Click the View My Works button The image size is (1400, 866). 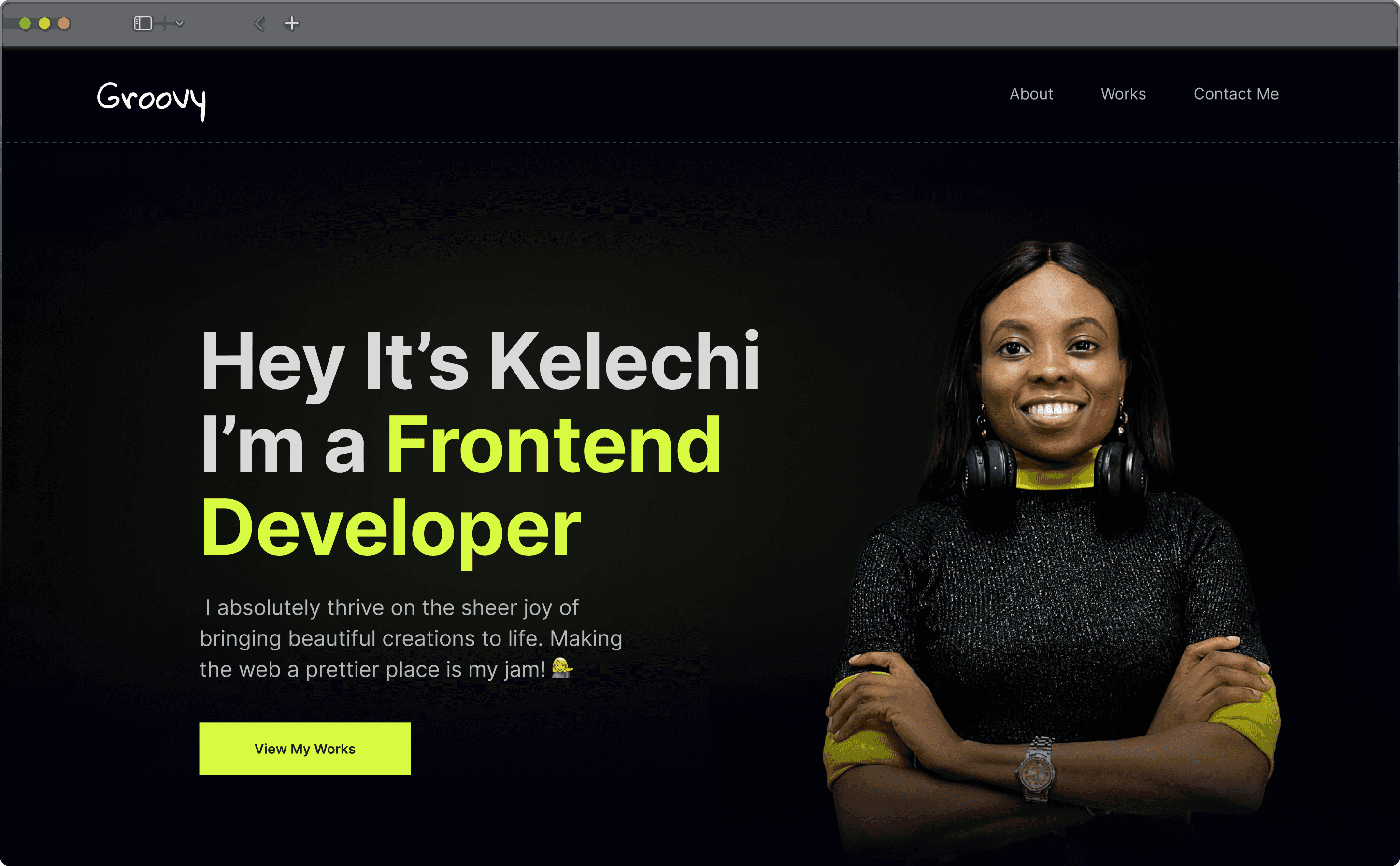point(305,749)
